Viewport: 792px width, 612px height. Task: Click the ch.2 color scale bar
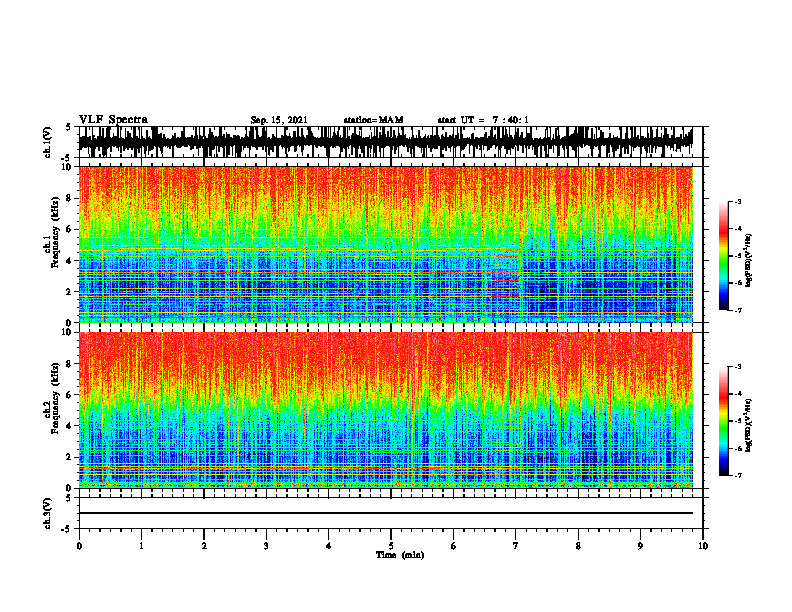[723, 421]
